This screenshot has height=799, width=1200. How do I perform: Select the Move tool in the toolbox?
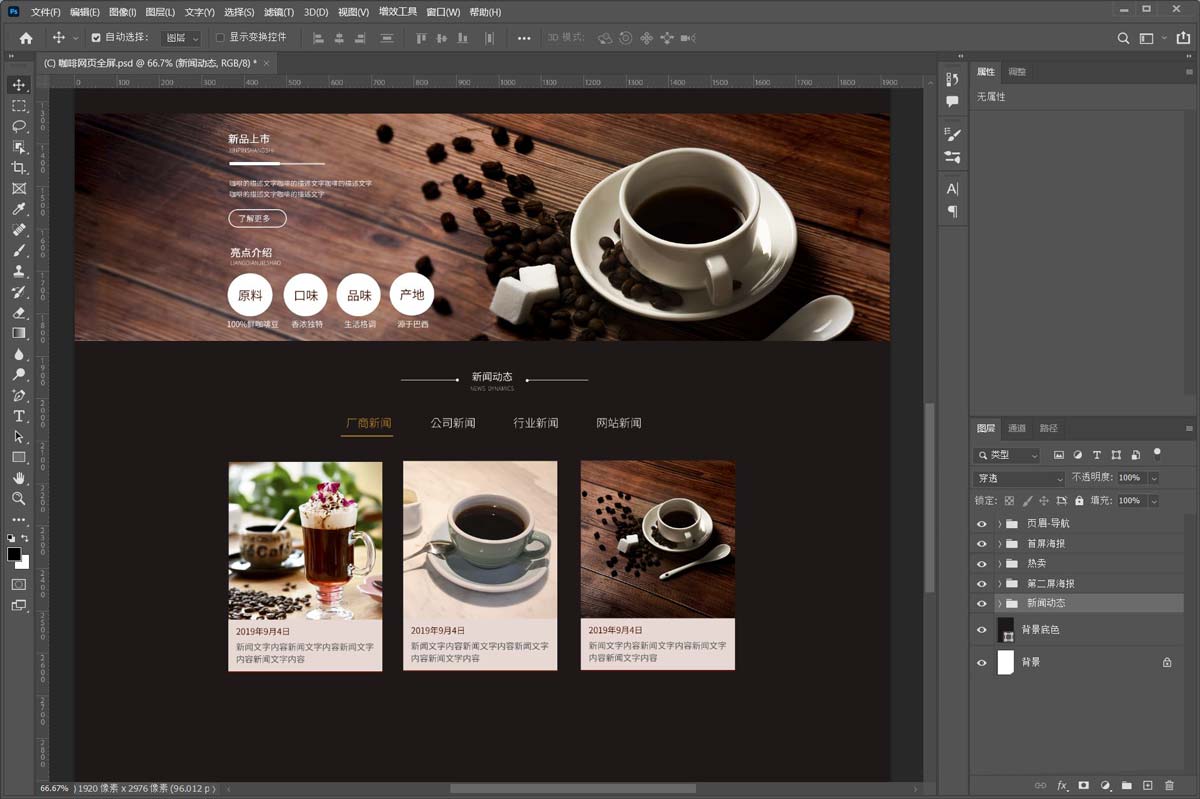[18, 85]
